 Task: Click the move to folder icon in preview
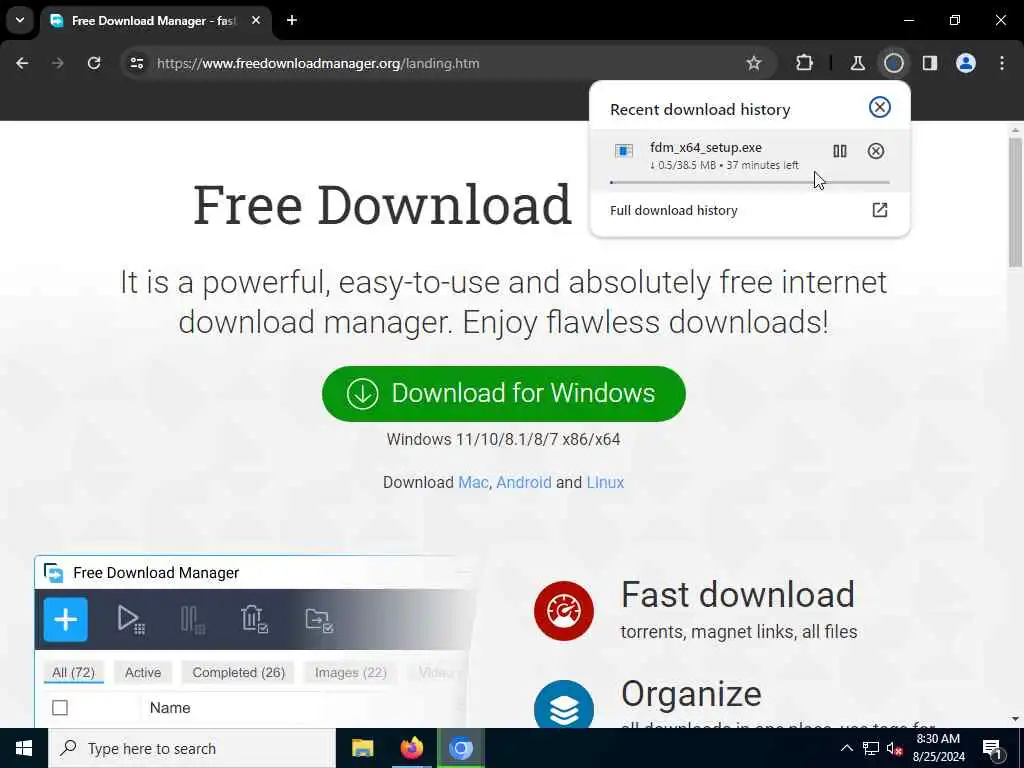coord(319,620)
